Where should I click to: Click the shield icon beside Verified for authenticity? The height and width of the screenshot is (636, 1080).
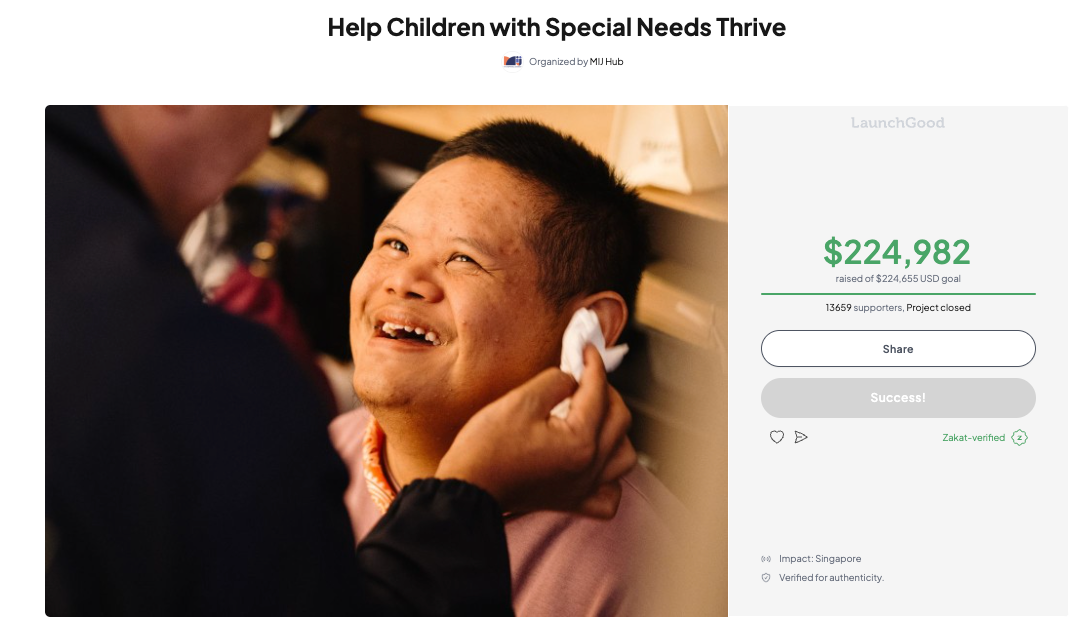pos(766,577)
